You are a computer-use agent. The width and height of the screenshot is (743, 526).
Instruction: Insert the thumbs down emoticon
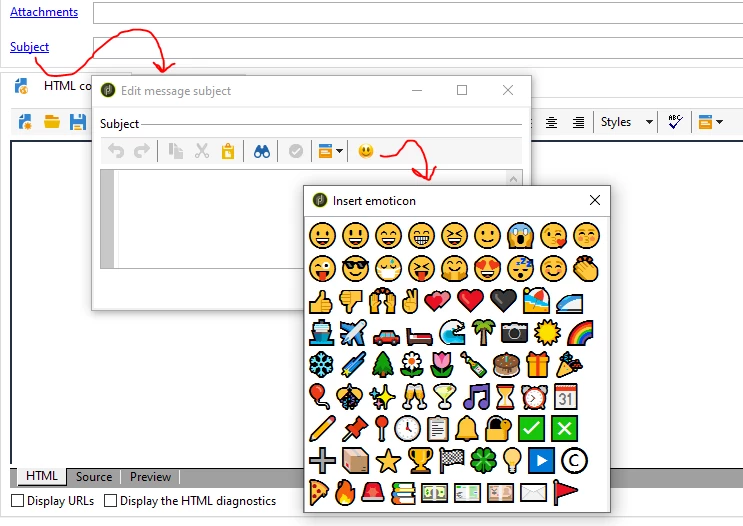pos(351,301)
